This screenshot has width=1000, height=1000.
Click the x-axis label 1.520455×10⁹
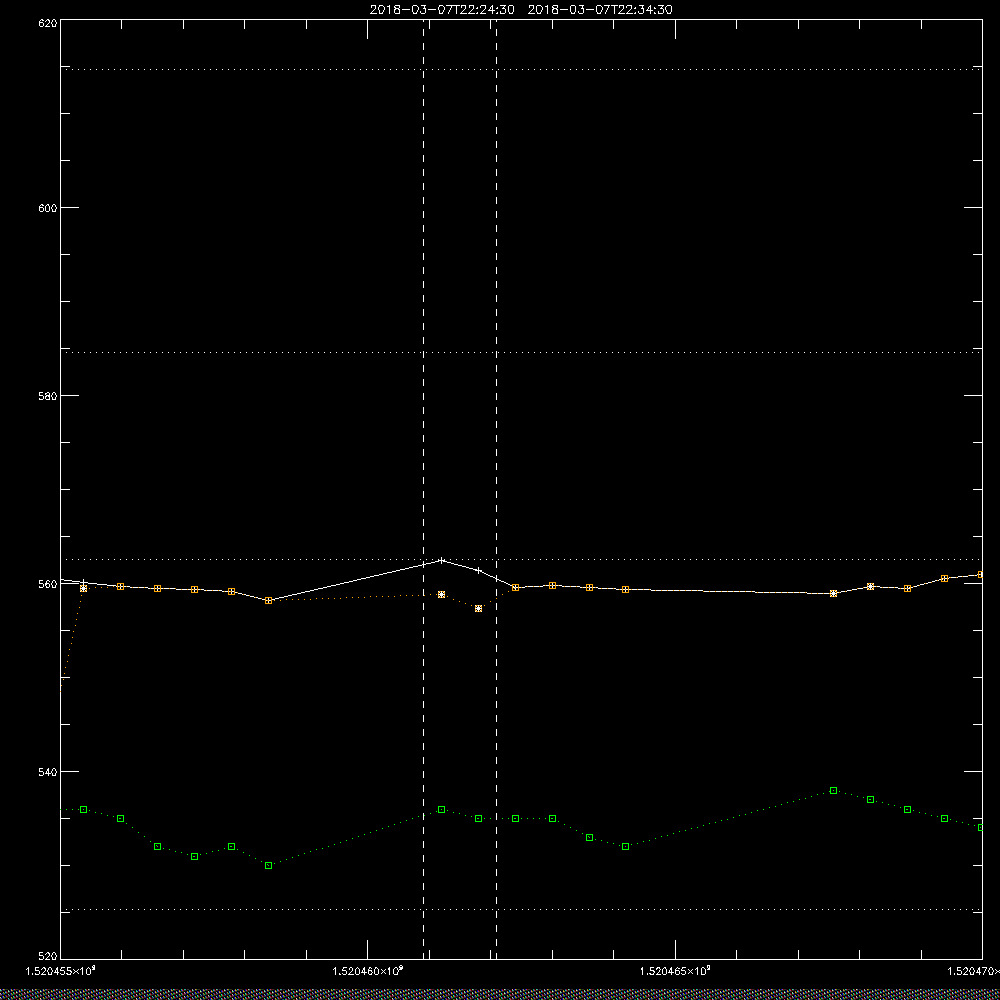pyautogui.click(x=61, y=972)
